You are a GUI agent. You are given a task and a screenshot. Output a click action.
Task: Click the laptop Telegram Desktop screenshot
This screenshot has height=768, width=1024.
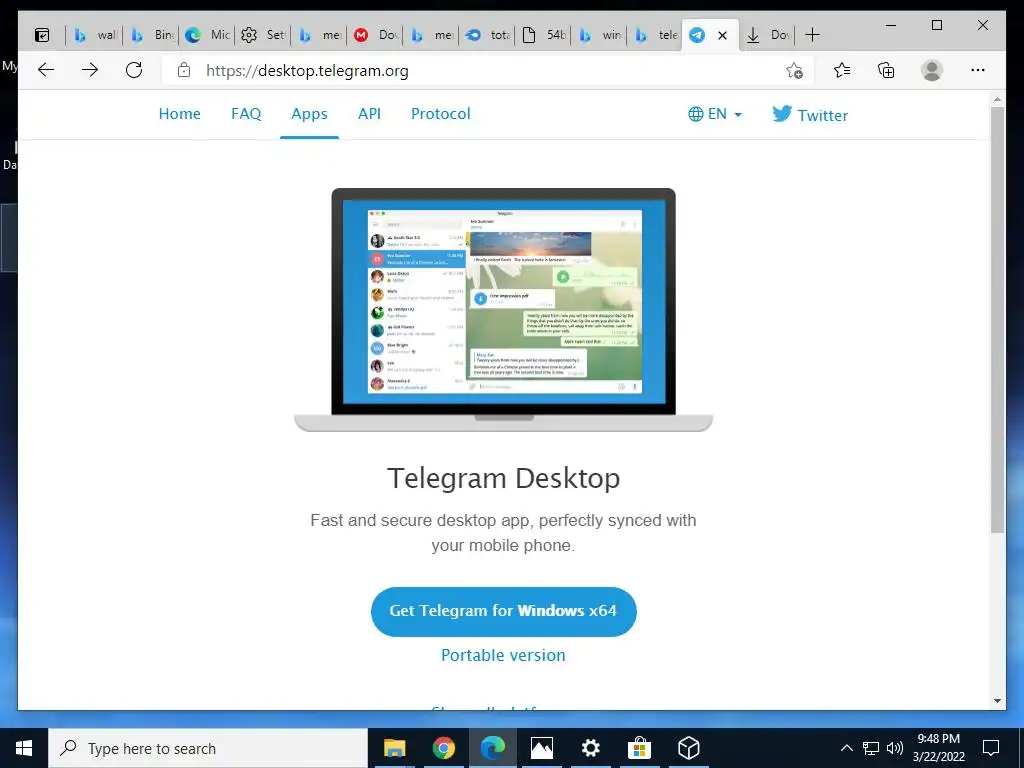504,310
